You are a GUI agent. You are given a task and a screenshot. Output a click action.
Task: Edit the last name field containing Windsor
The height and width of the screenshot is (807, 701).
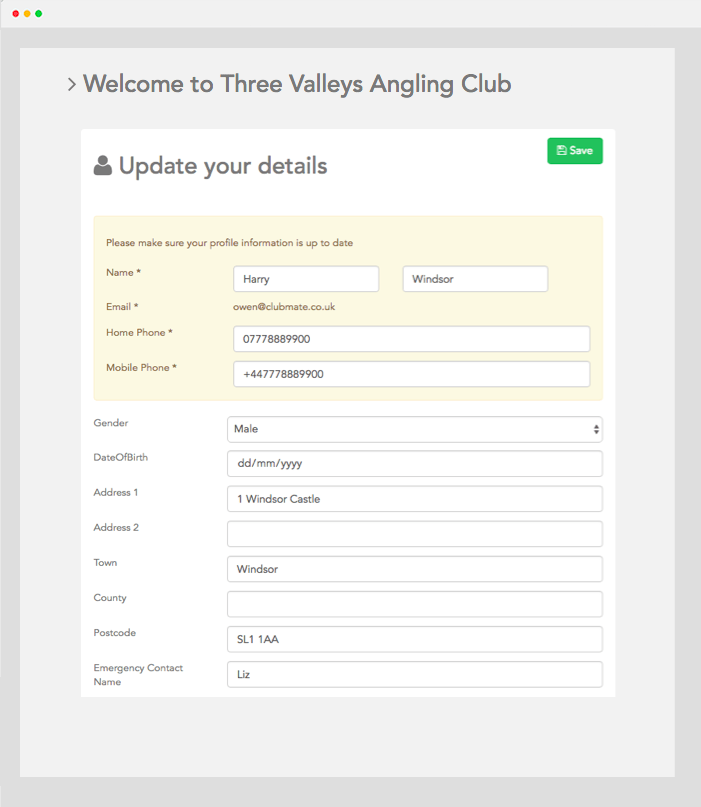point(475,279)
